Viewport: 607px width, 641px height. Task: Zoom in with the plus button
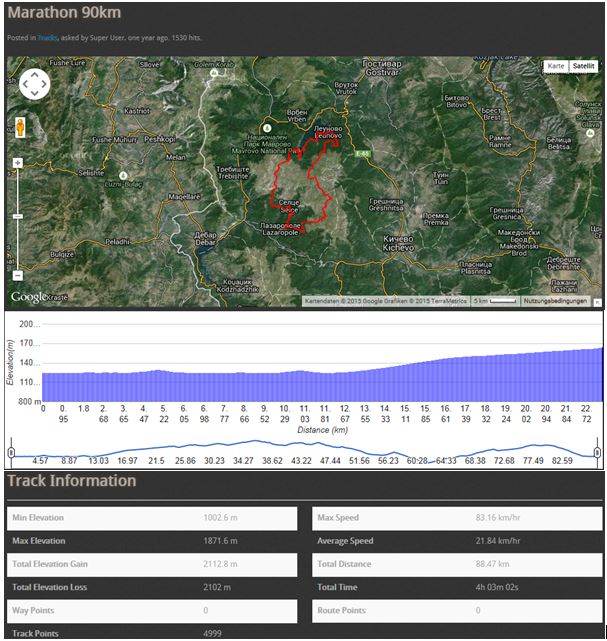point(18,163)
